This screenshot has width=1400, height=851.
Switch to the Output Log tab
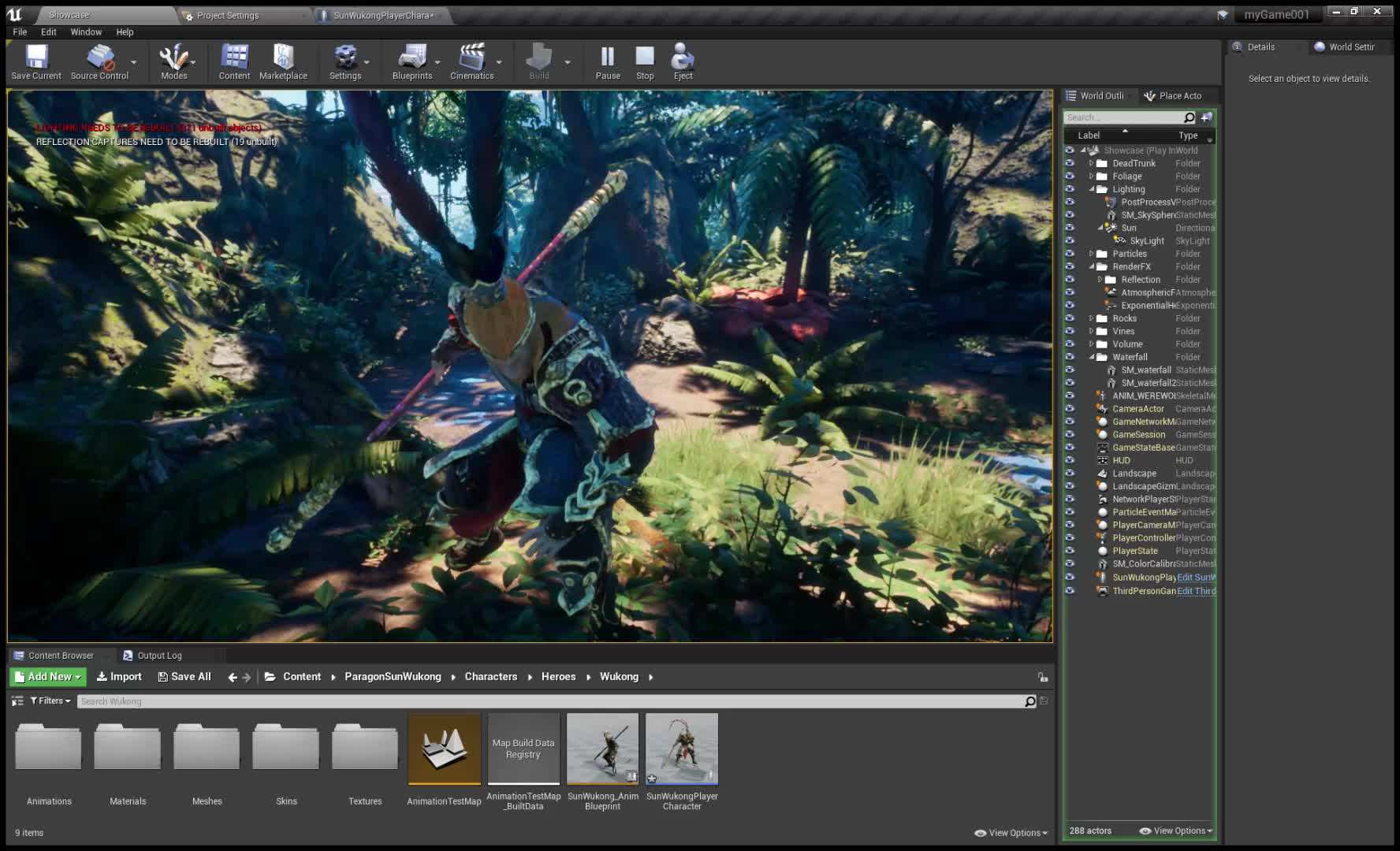click(159, 656)
